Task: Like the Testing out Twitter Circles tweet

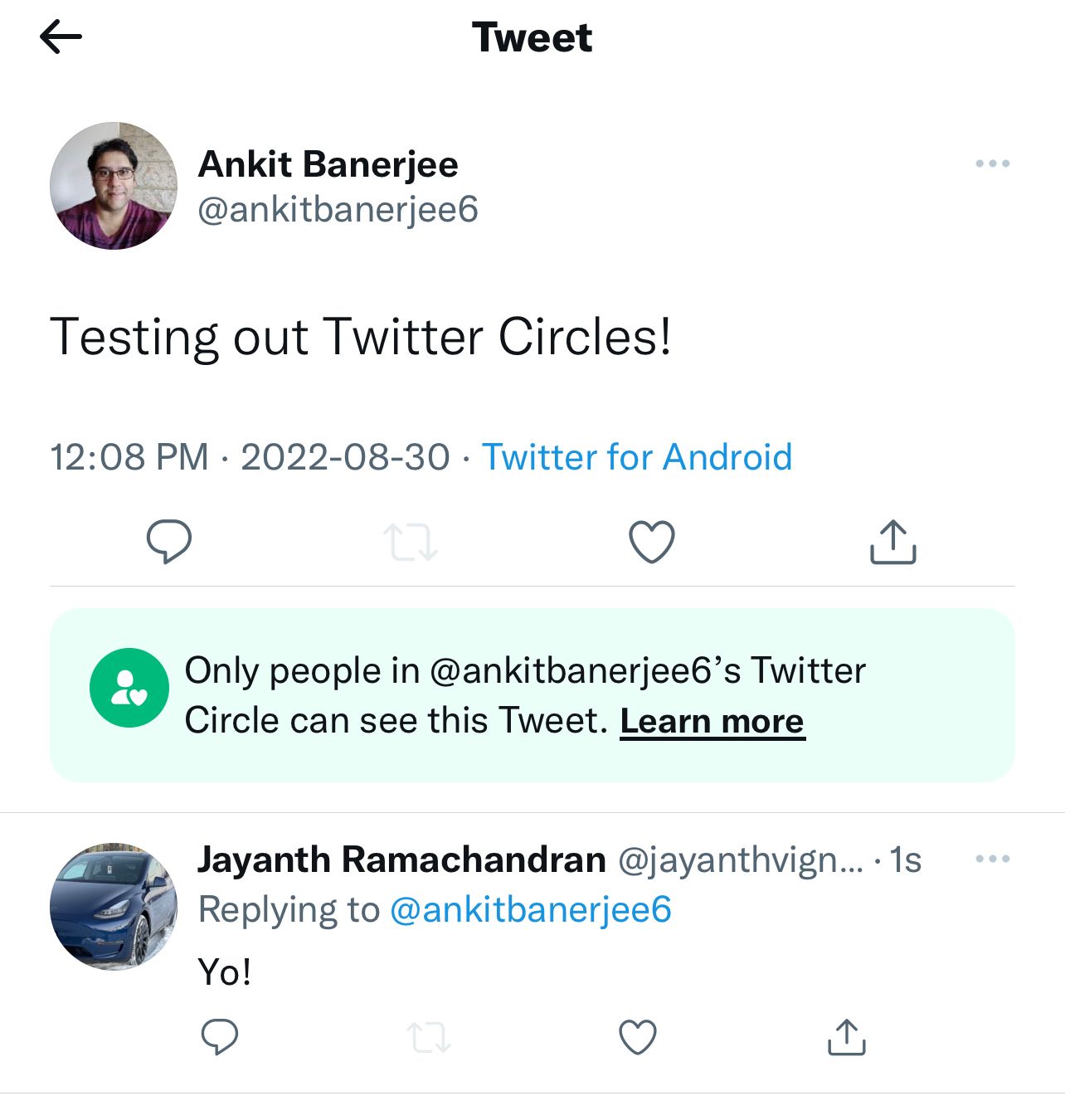Action: point(652,542)
